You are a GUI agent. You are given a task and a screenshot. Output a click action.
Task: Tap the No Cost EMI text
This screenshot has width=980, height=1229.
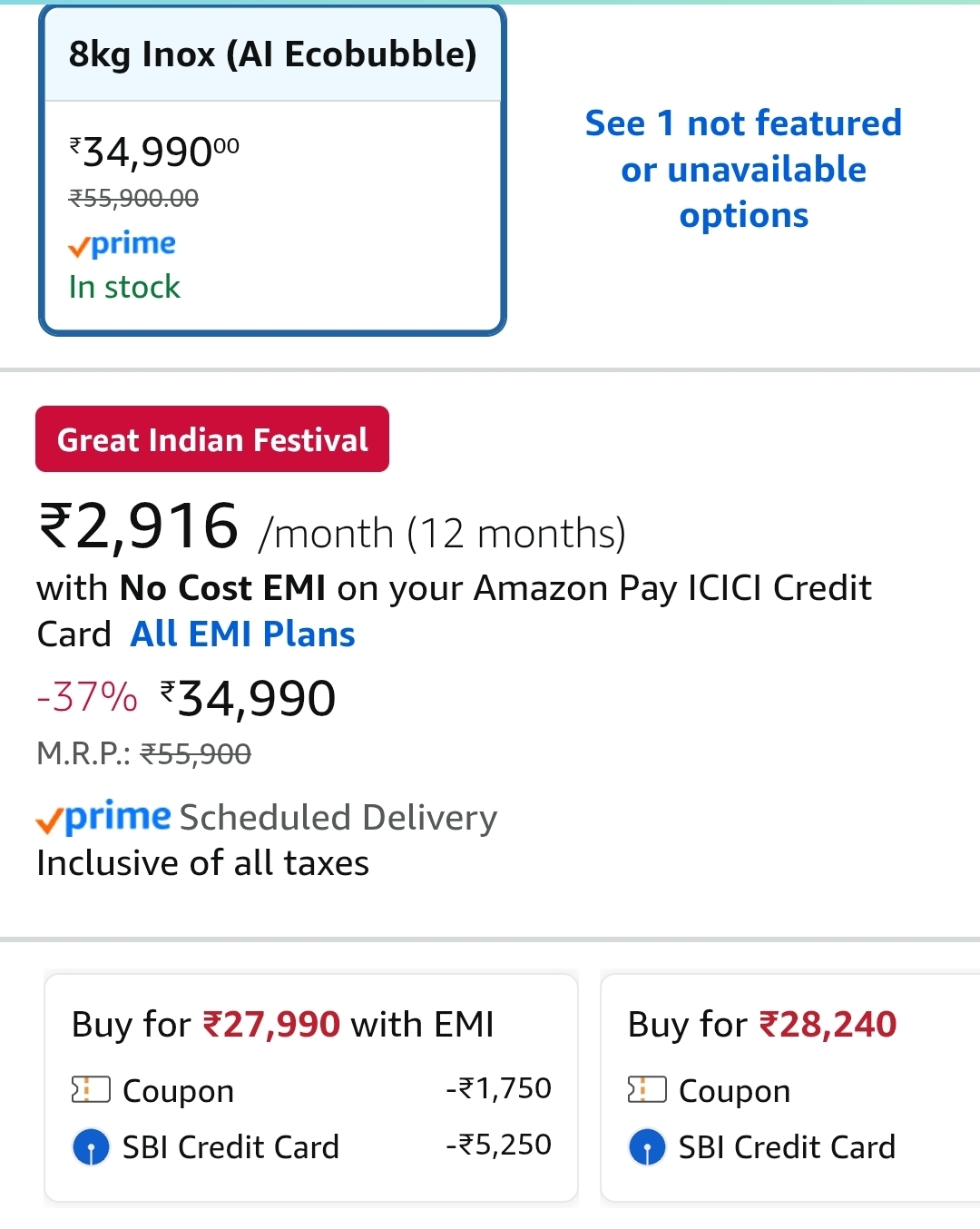coord(223,588)
